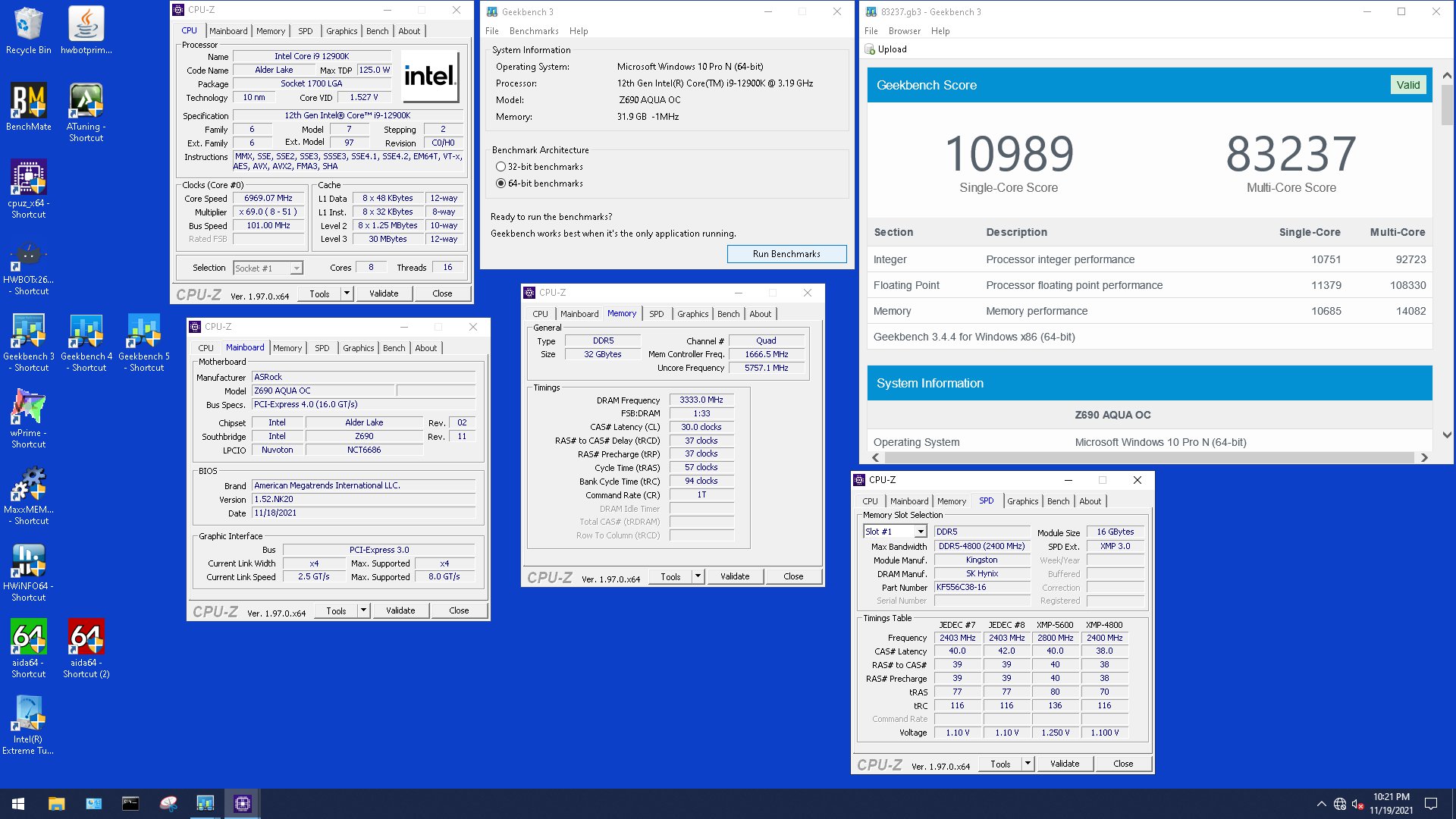Expand the Socket #1 selection dropdown

tap(297, 268)
